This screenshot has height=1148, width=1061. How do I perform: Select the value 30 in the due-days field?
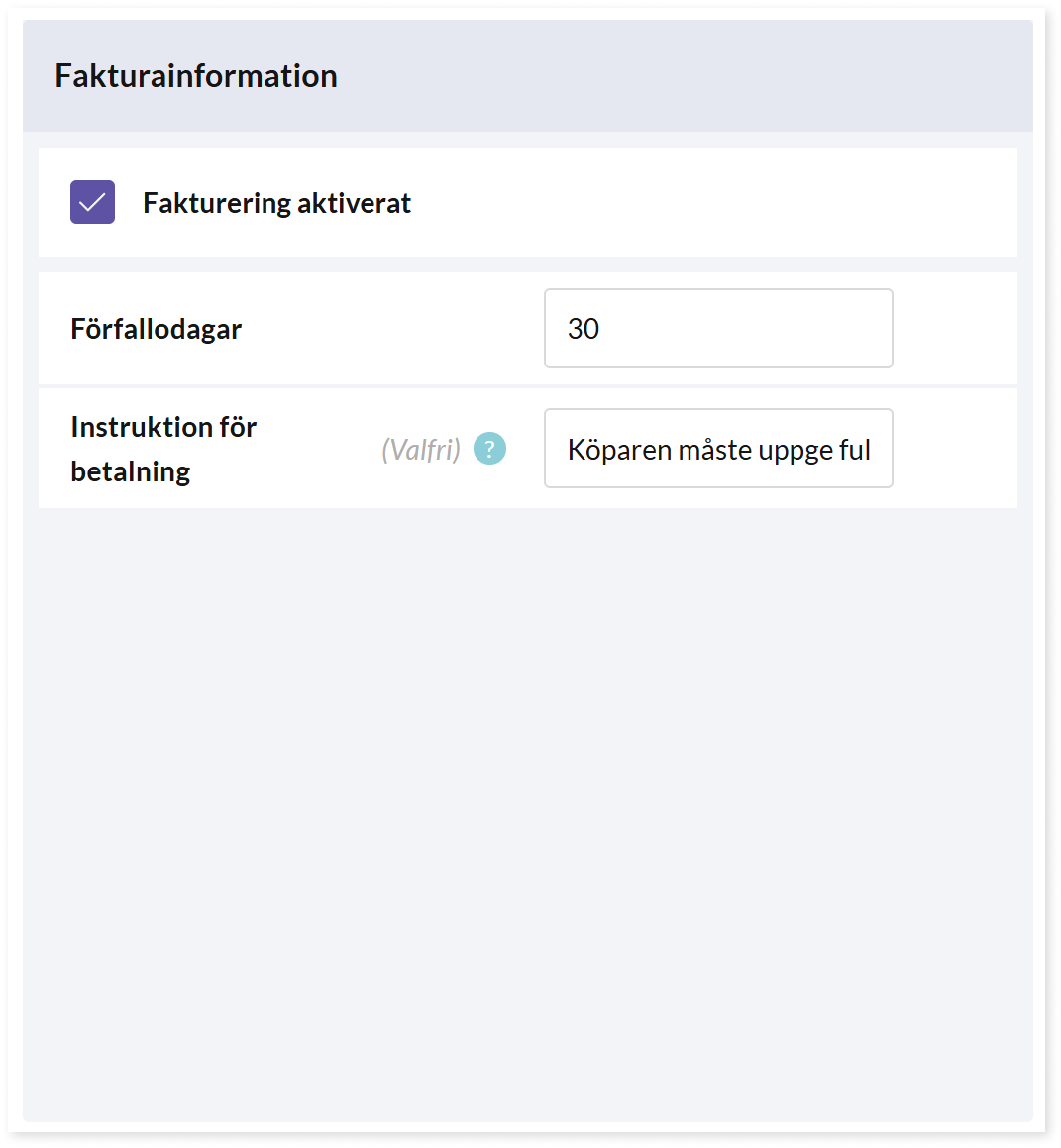coord(583,329)
